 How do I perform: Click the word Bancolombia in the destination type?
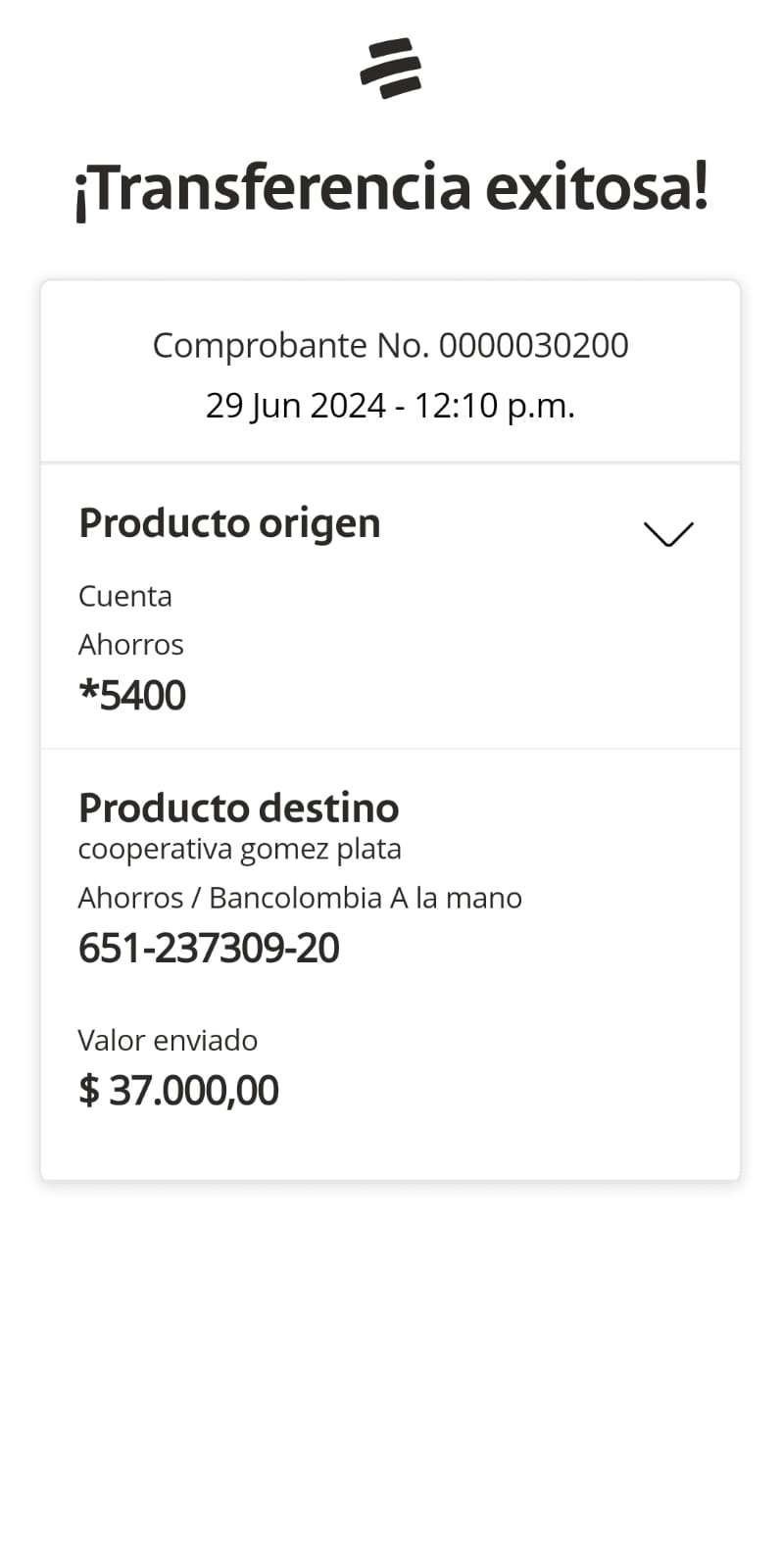tap(295, 898)
